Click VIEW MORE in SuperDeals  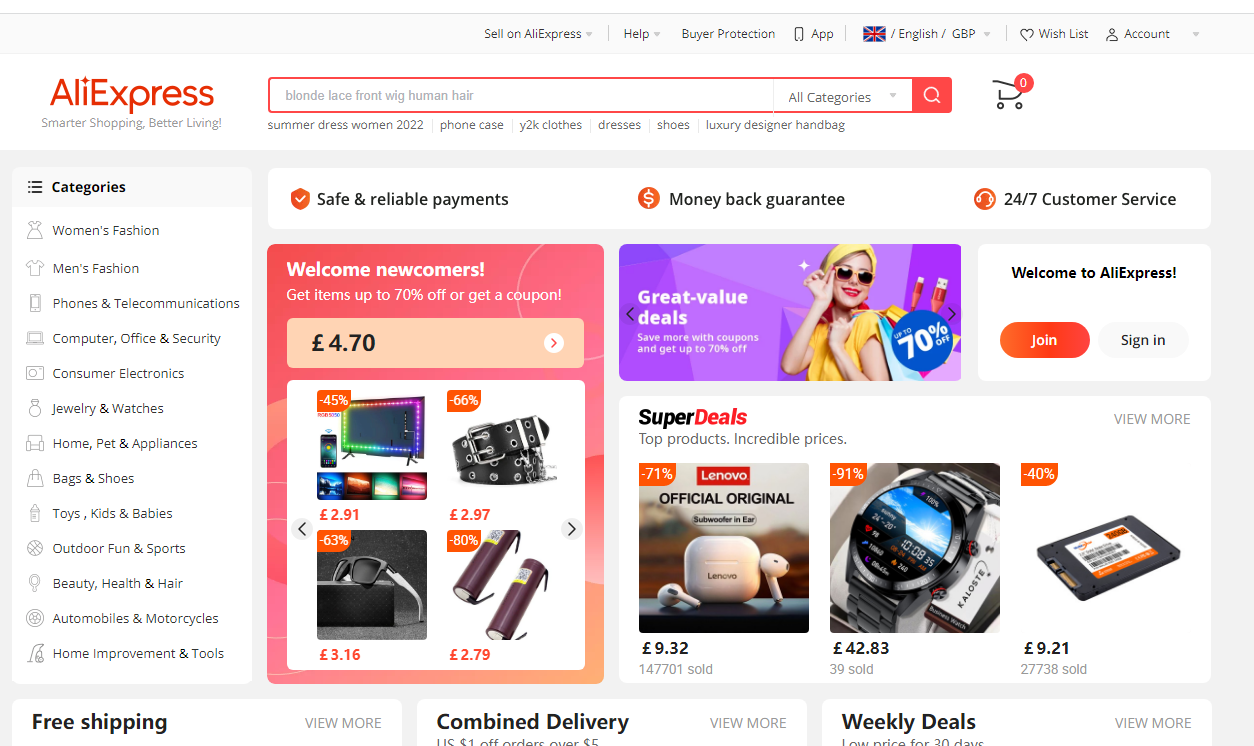coord(1152,419)
